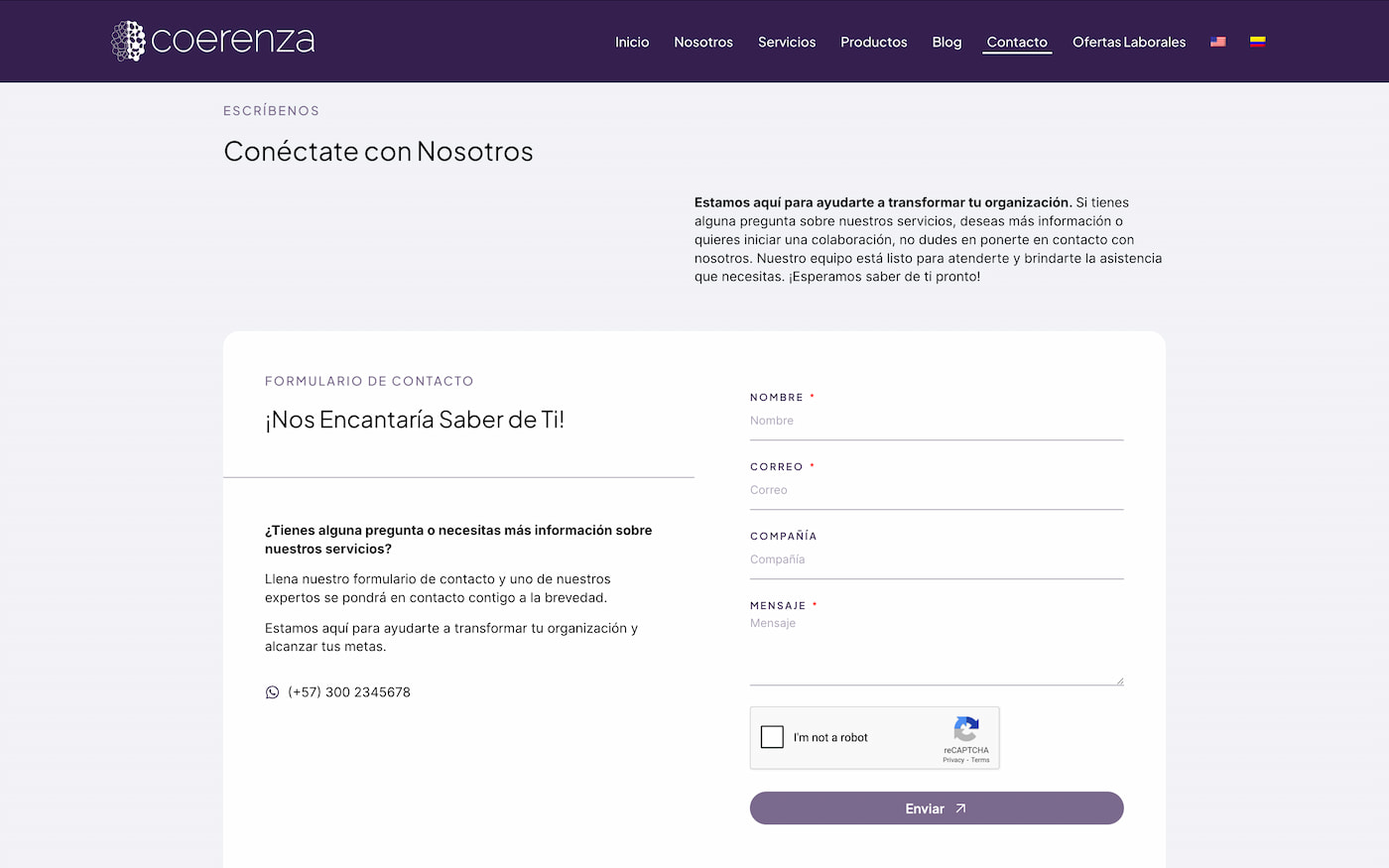Click the Mensaje text area
Viewport: 1389px width, 868px height.
pos(936,650)
